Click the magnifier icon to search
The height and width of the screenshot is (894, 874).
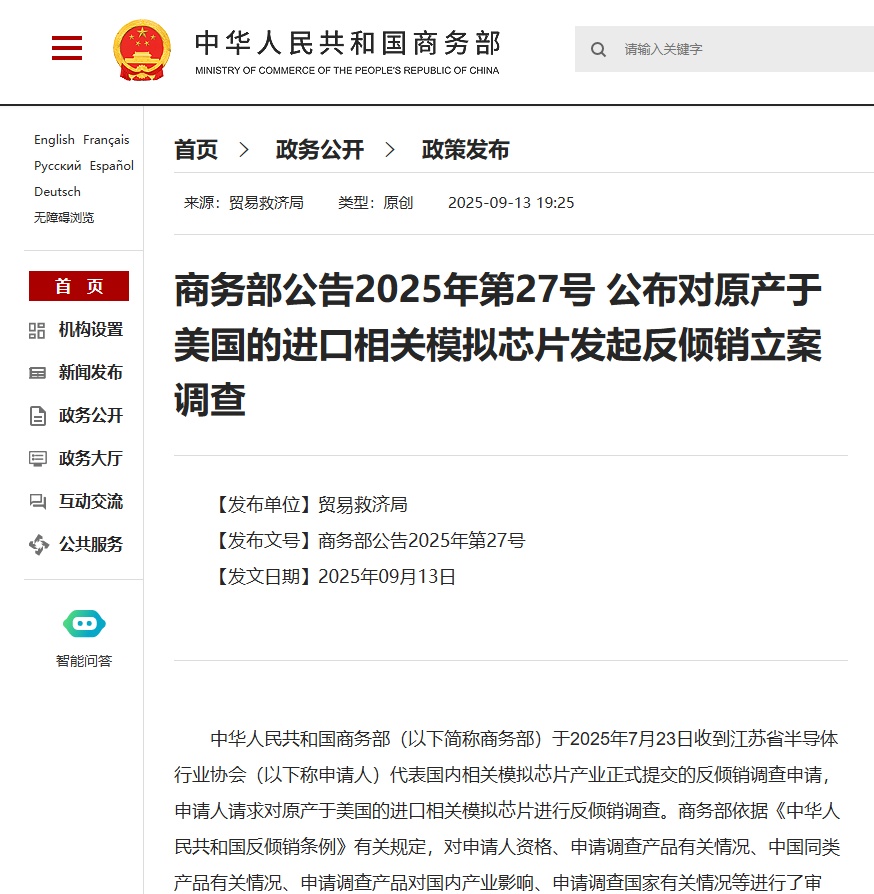(x=598, y=49)
